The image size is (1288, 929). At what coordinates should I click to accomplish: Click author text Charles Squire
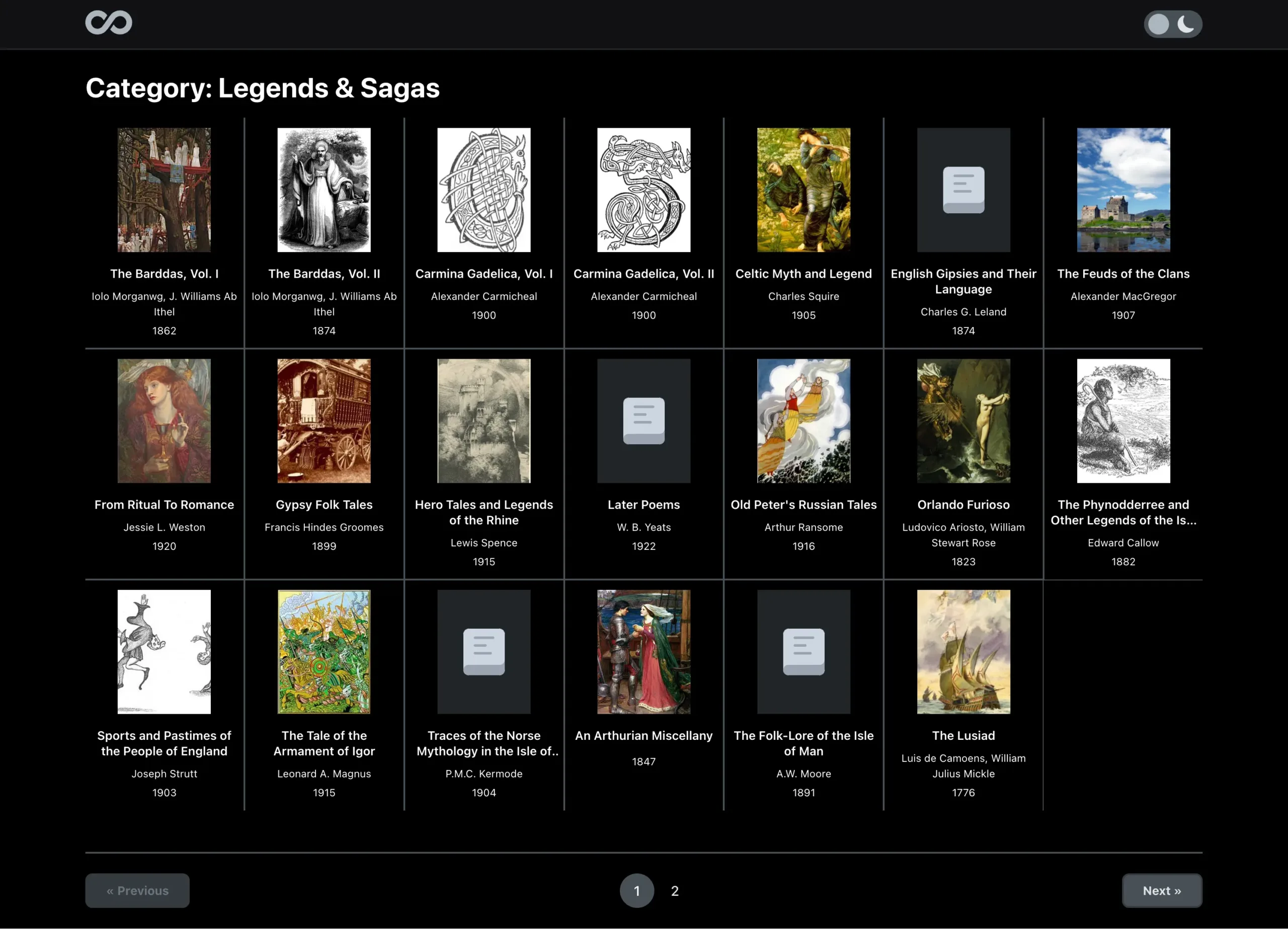tap(803, 296)
